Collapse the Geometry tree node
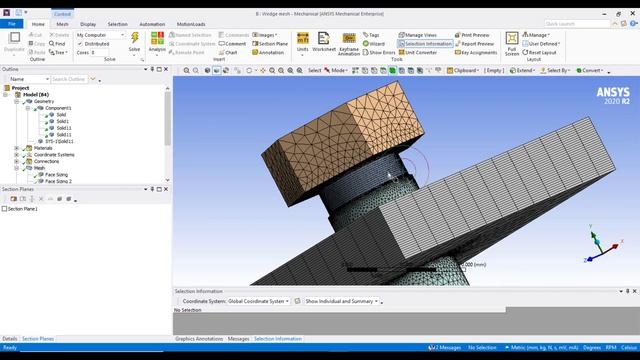640x360 pixels. pos(17,101)
